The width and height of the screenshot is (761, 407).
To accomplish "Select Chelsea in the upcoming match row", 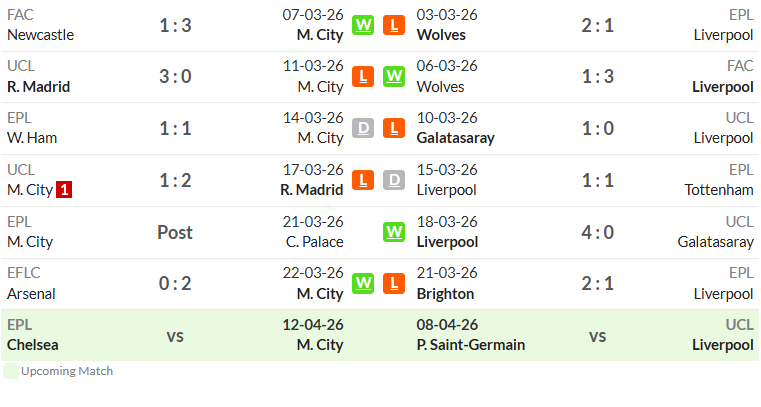I will (x=33, y=345).
